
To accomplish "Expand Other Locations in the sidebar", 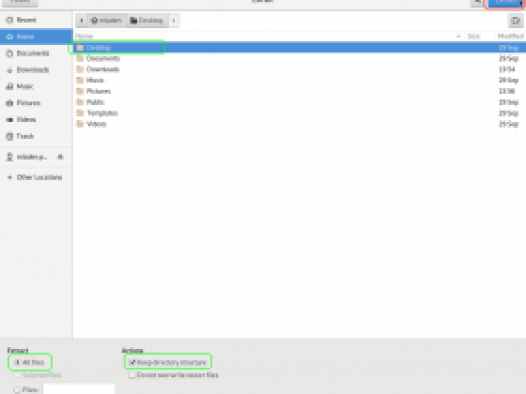I will tap(39, 177).
